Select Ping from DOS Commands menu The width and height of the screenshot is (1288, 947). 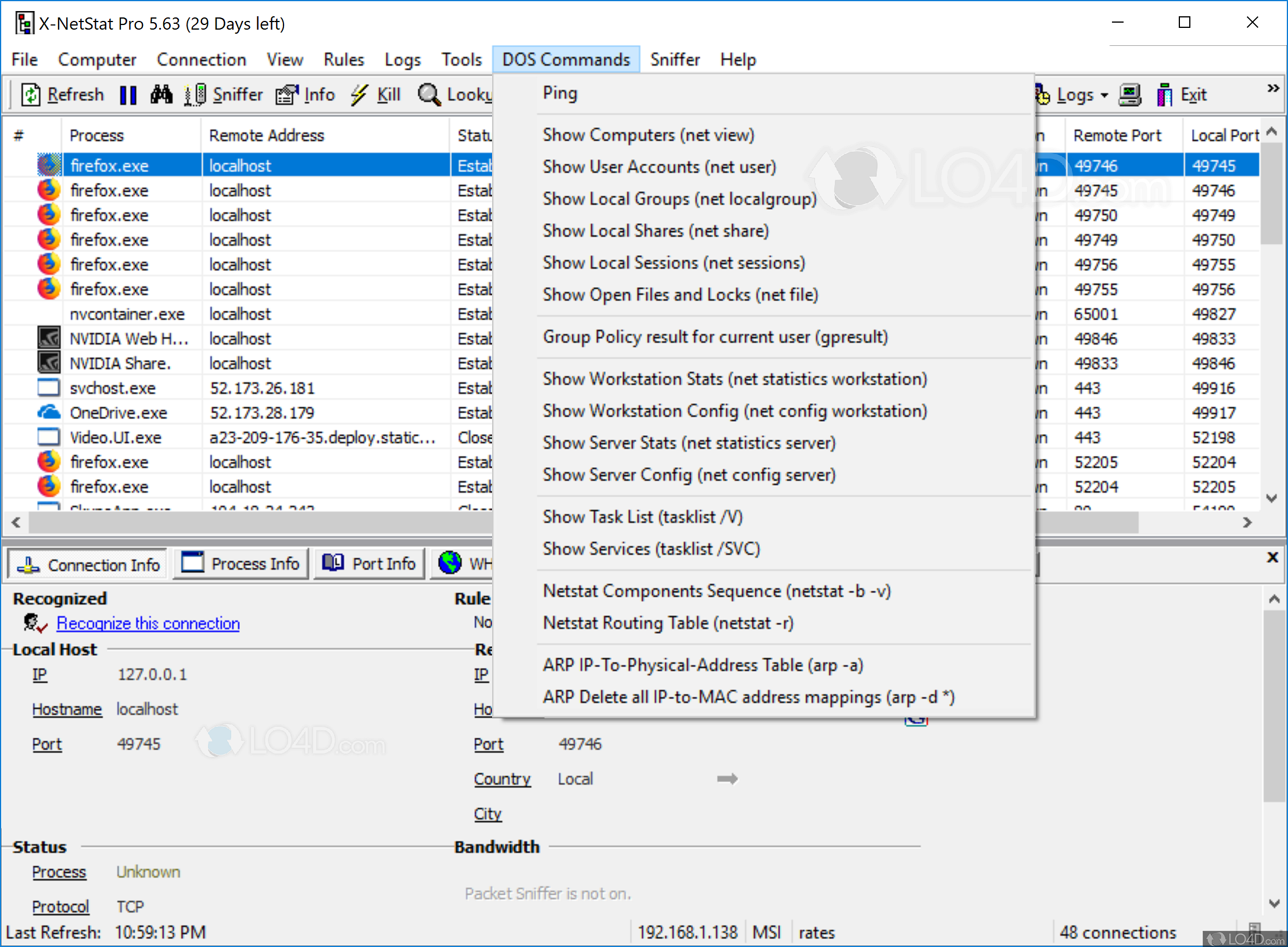click(x=559, y=93)
